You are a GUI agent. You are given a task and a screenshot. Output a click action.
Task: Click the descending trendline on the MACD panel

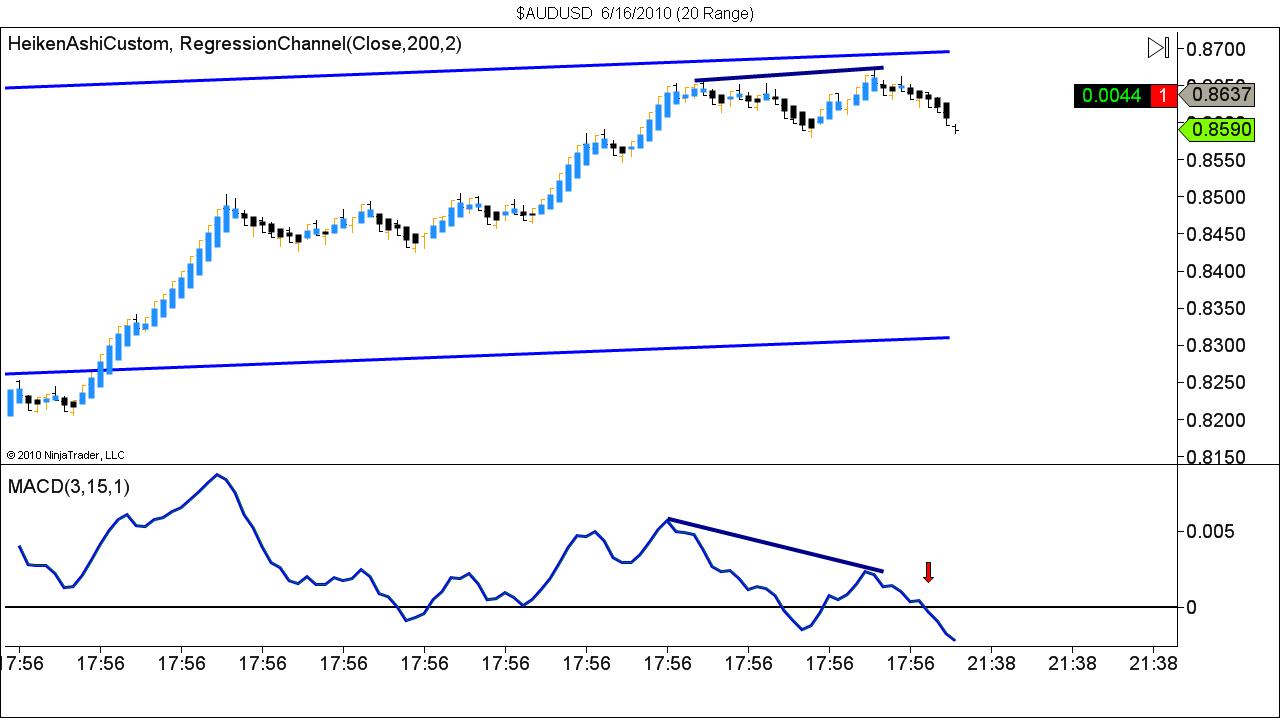(775, 544)
